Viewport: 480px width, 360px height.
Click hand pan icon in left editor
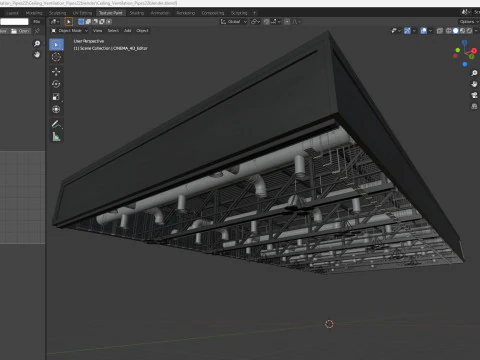tap(37, 54)
